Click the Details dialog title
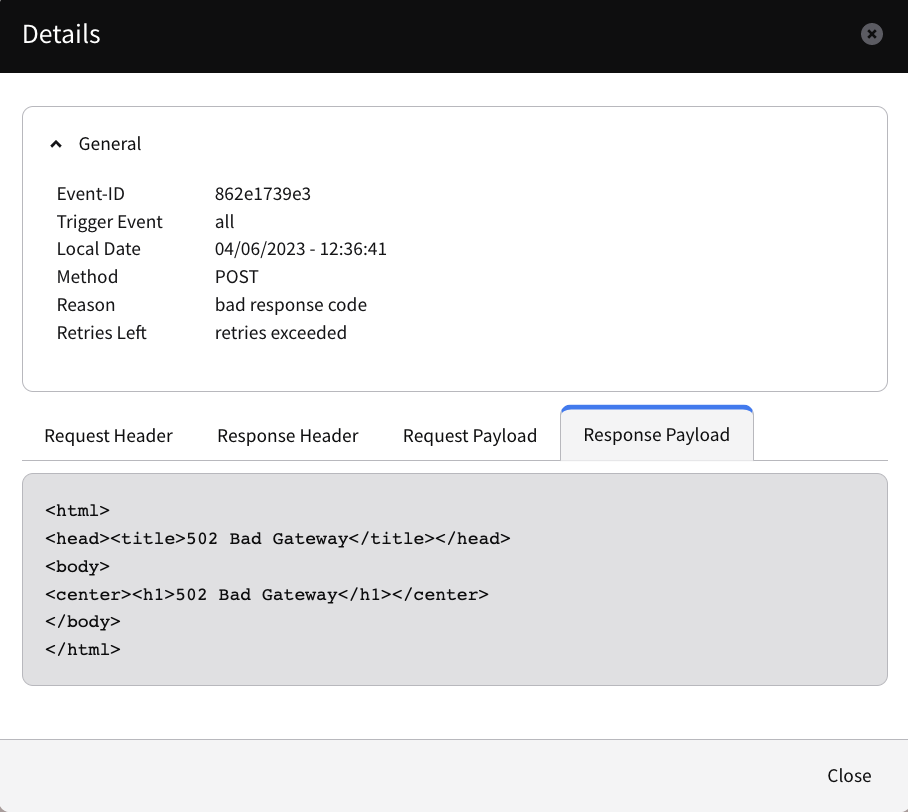The width and height of the screenshot is (908, 812). click(x=61, y=34)
